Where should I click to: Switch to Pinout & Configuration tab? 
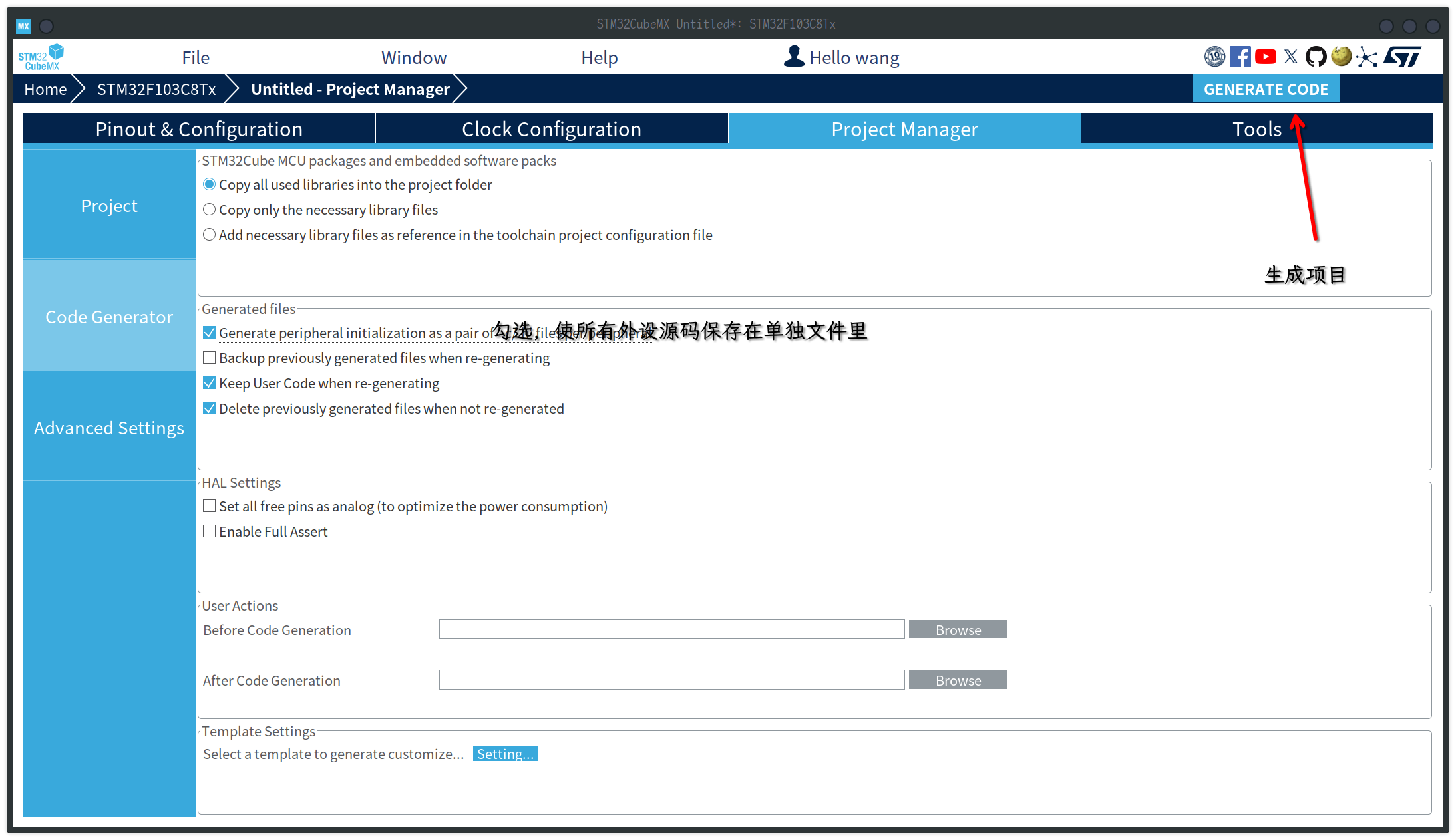tap(199, 129)
